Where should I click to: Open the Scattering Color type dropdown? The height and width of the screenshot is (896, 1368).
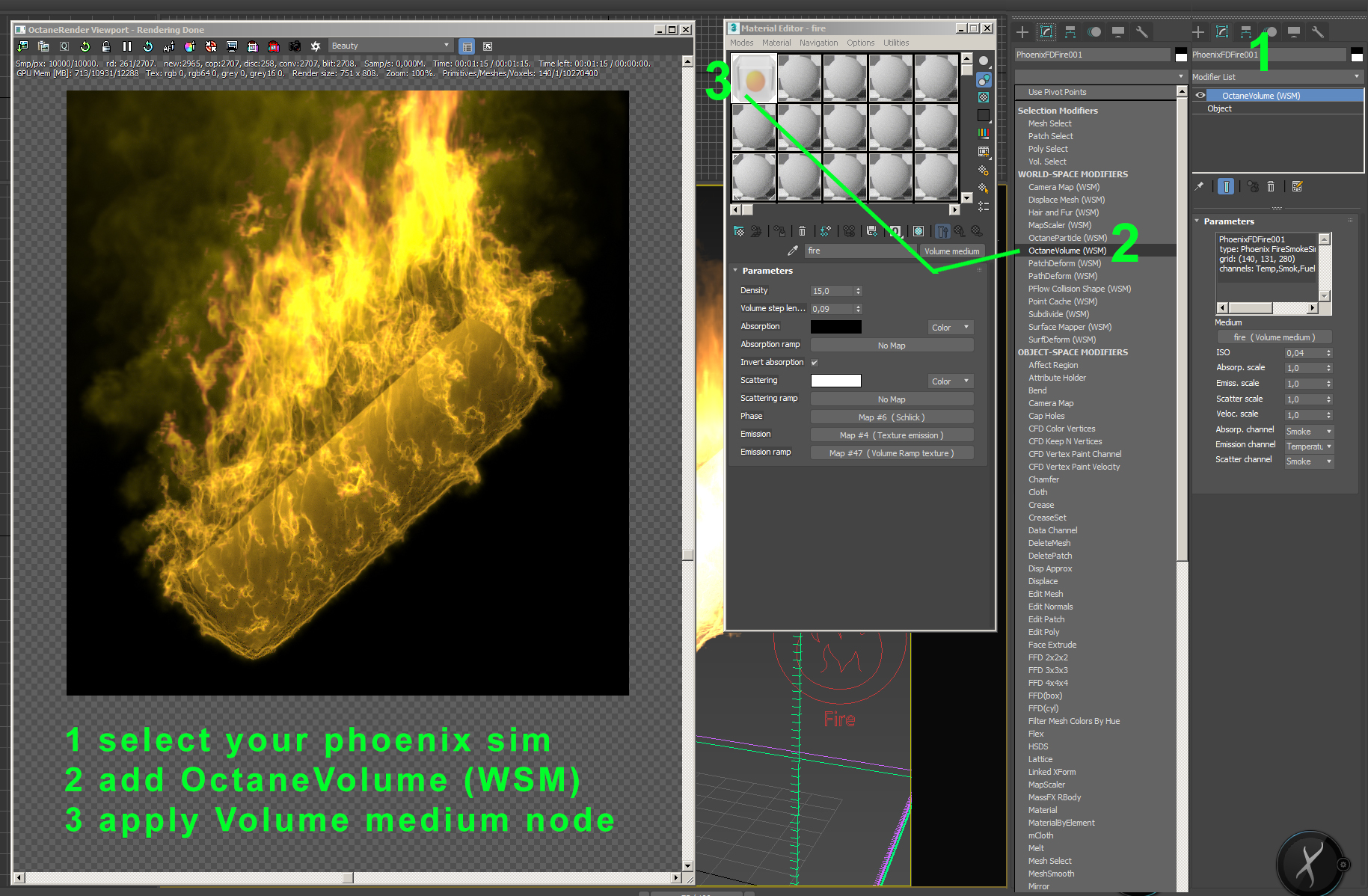[x=951, y=381]
